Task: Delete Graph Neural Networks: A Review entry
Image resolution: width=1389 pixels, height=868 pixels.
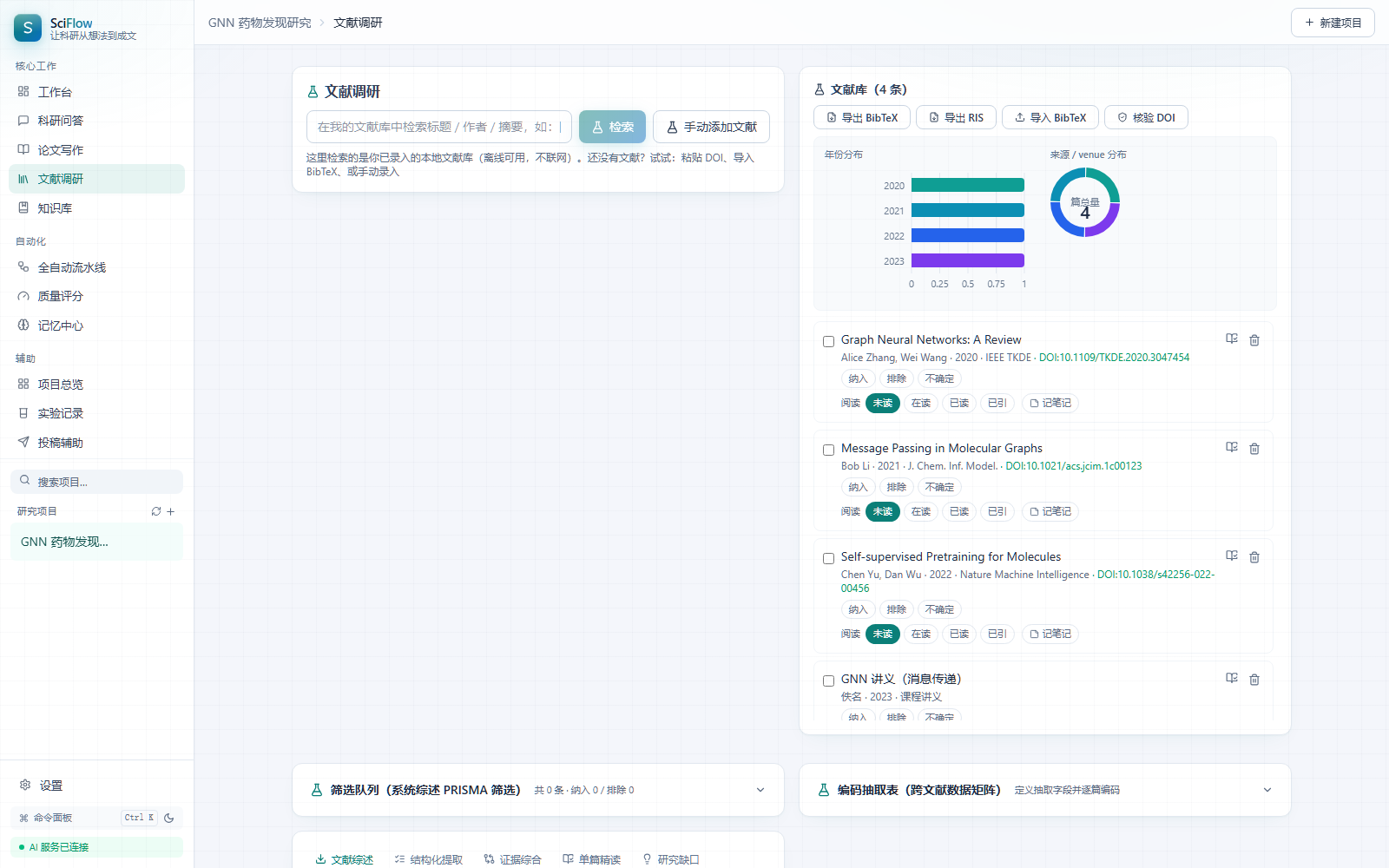Action: pyautogui.click(x=1254, y=340)
